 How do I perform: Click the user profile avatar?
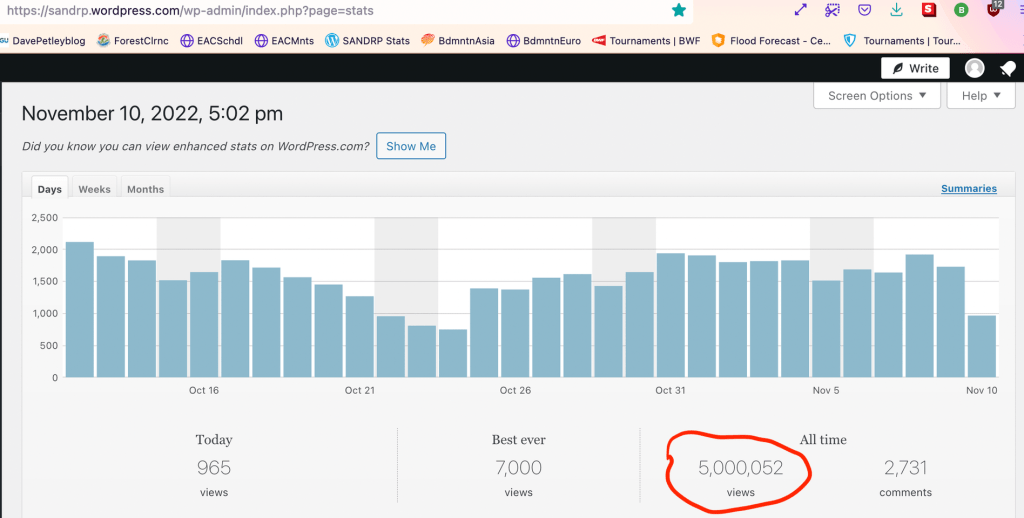[974, 68]
